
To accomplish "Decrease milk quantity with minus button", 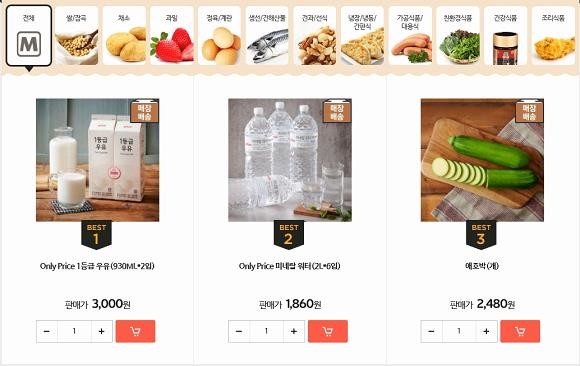I will pos(47,331).
